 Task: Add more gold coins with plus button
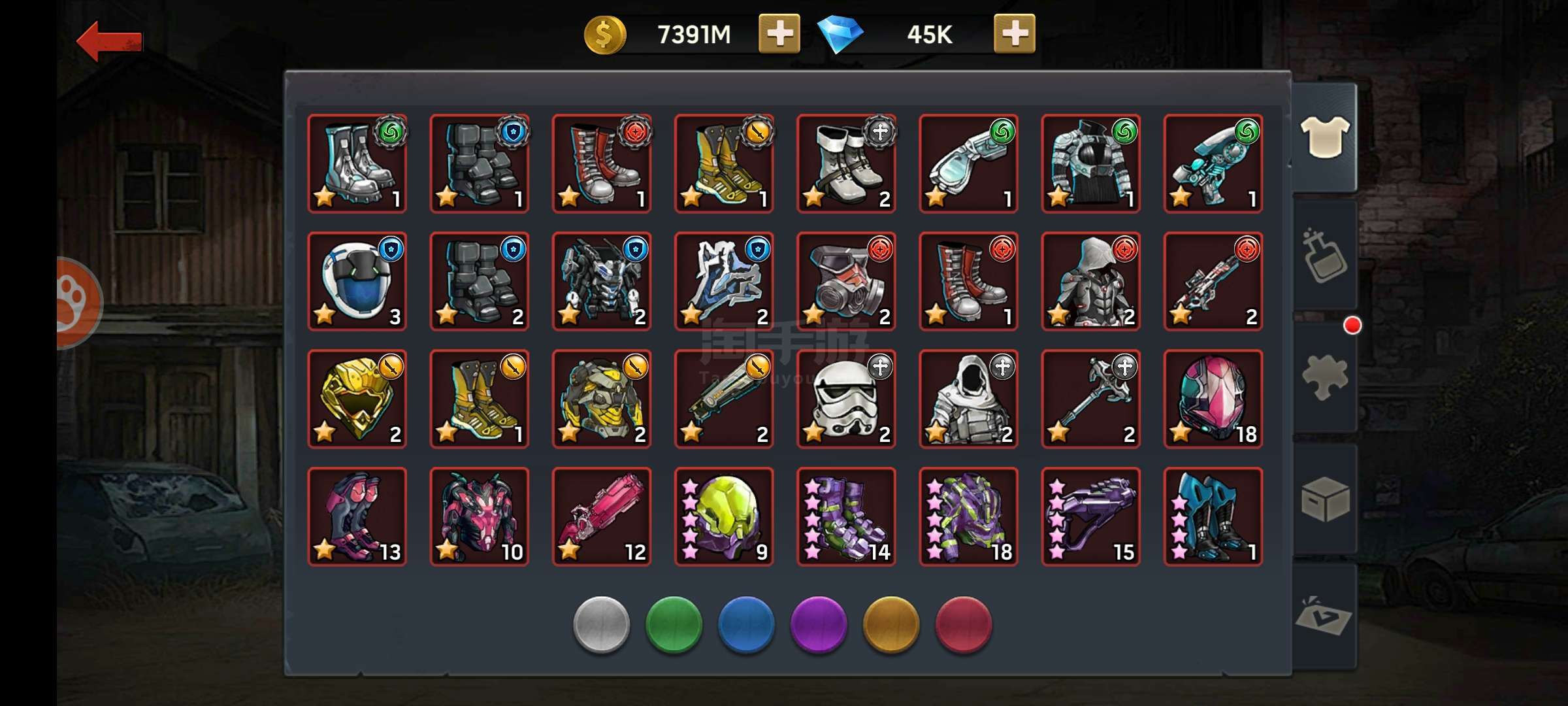pos(779,33)
